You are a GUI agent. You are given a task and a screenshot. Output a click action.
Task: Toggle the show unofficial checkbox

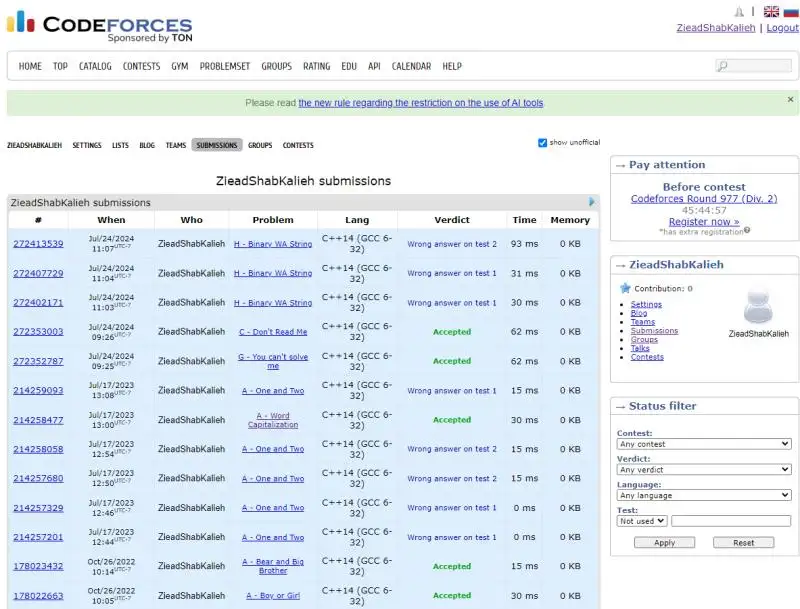[542, 141]
